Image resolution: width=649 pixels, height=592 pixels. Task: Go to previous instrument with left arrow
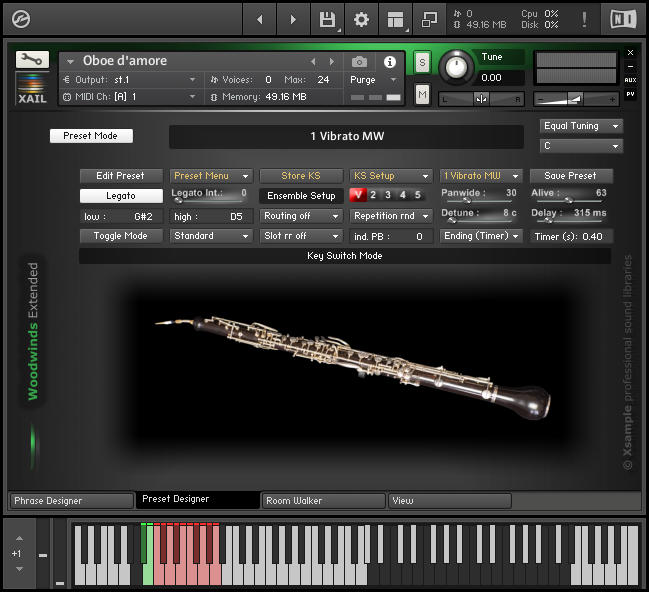pos(260,19)
